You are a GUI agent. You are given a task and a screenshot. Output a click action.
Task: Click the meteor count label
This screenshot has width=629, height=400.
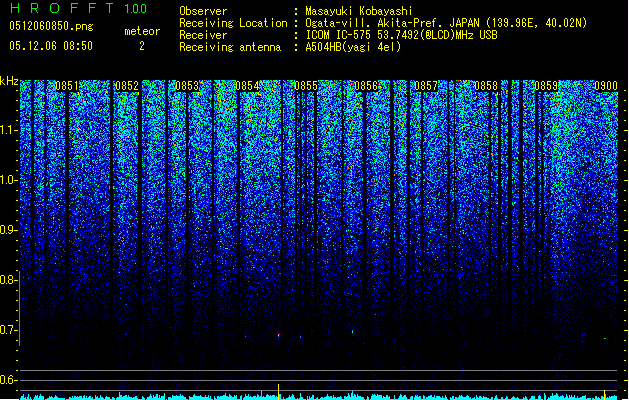tap(142, 31)
